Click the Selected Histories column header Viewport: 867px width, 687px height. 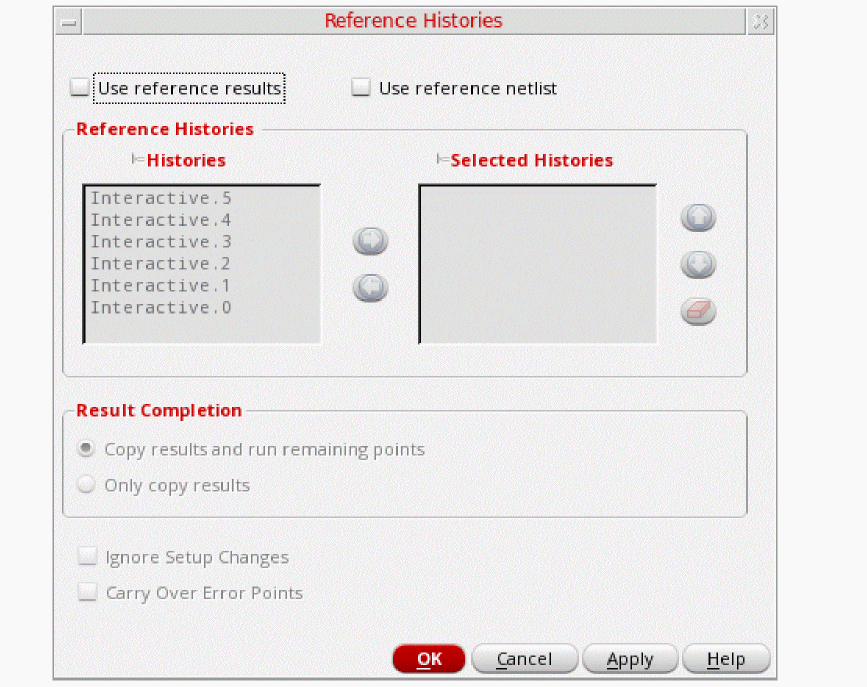click(532, 160)
